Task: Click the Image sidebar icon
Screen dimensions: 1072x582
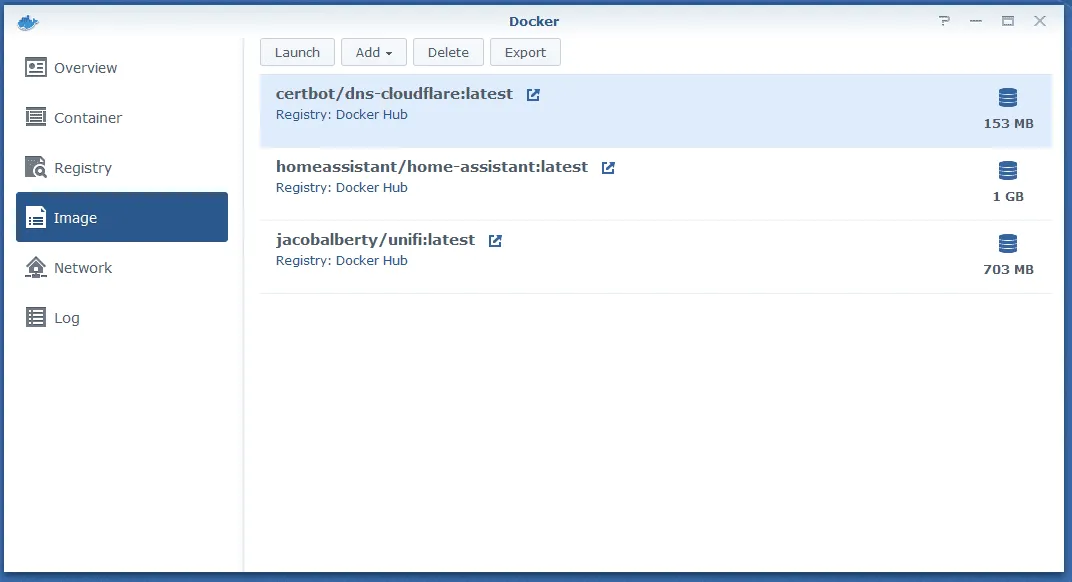Action: tap(36, 217)
